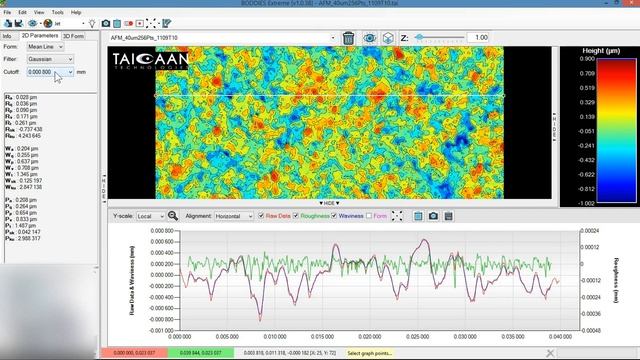This screenshot has width=640, height=360.
Task: Open the Edit menu
Action: (x=22, y=12)
